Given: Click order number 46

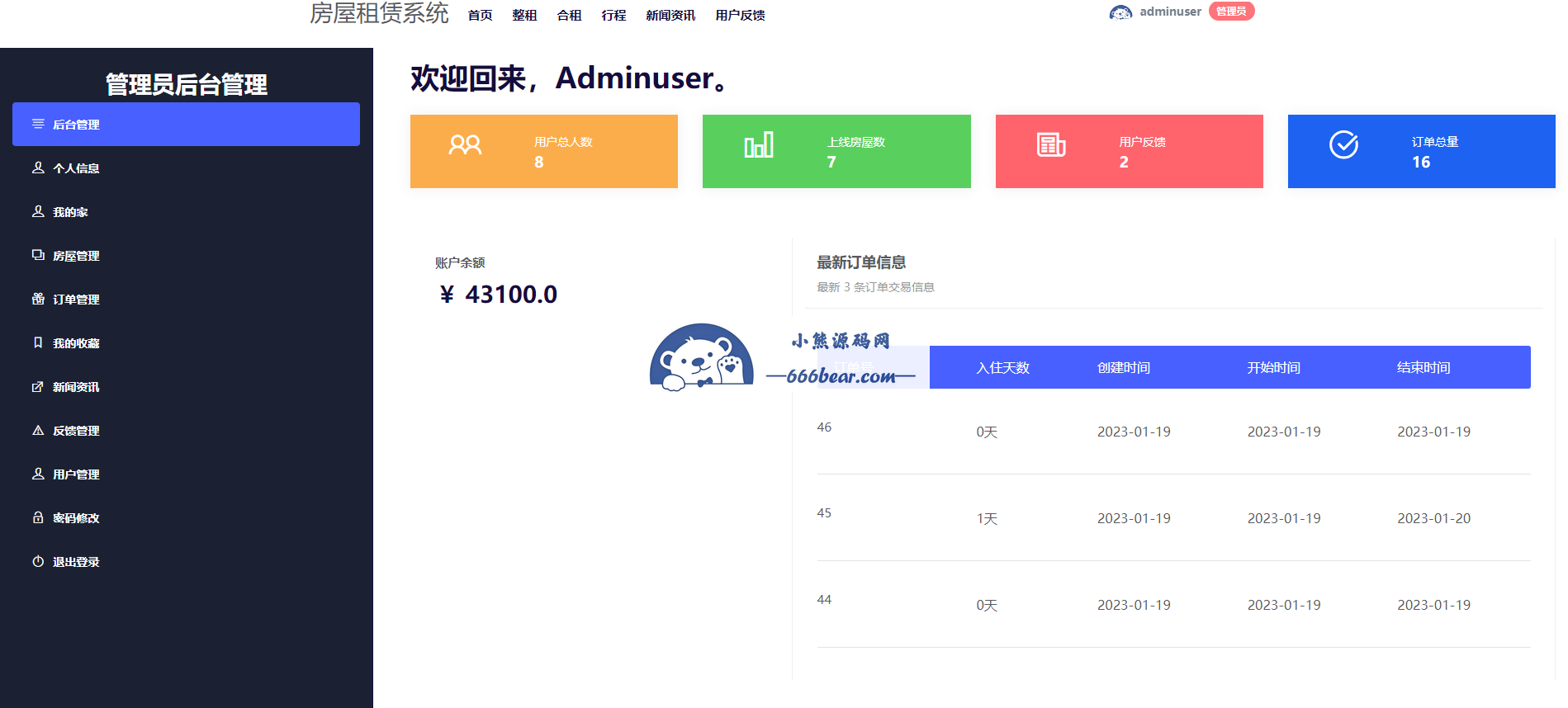Looking at the screenshot, I should click(824, 427).
